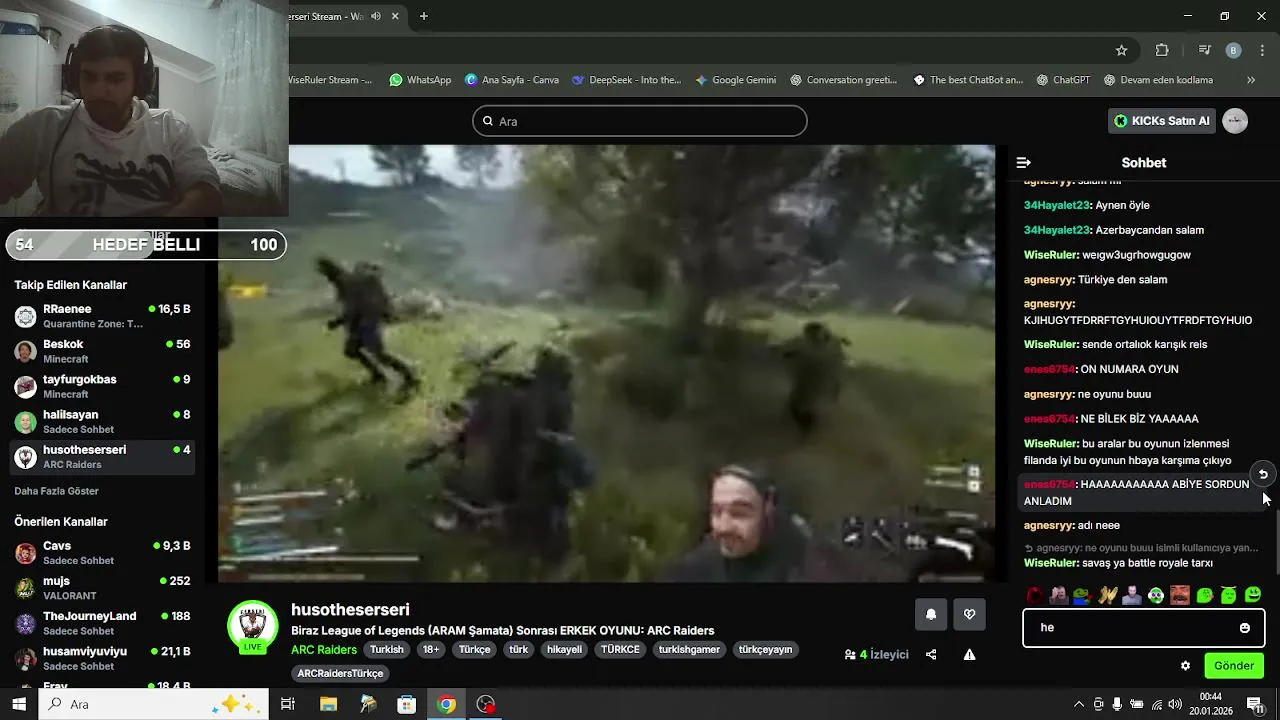Open Beskok channel in sidebar
The height and width of the screenshot is (720, 1280).
pos(102,351)
